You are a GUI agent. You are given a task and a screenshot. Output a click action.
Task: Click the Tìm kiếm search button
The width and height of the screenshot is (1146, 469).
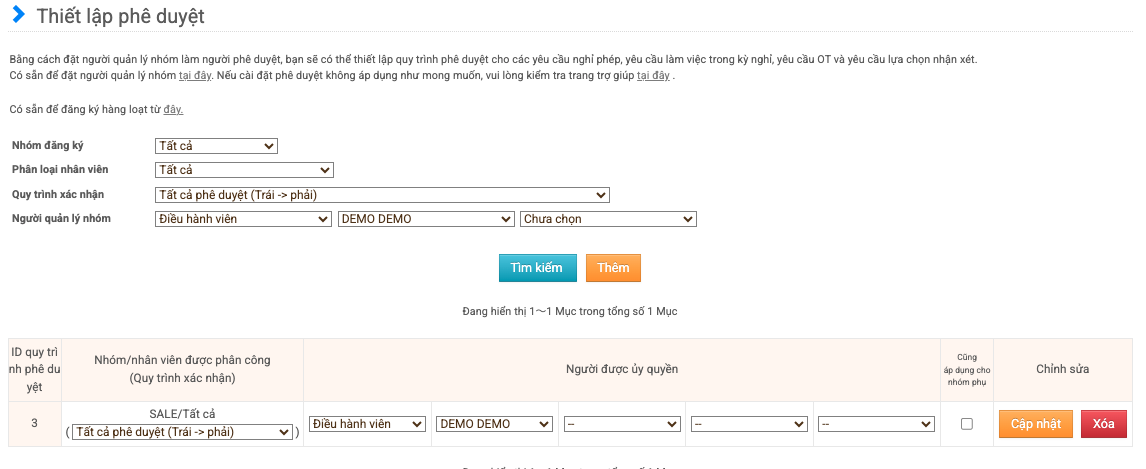point(537,268)
